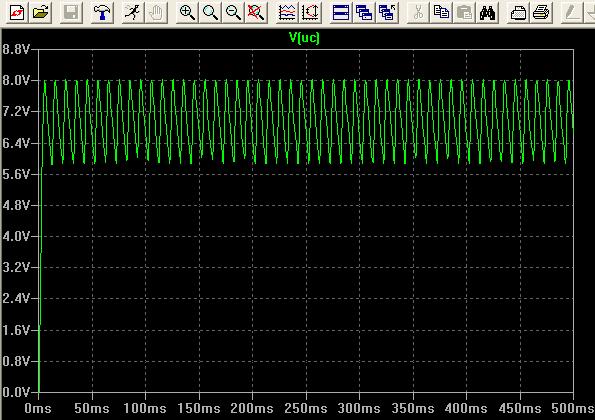
Task: Select the zoom in magnifier tool
Action: click(x=187, y=13)
